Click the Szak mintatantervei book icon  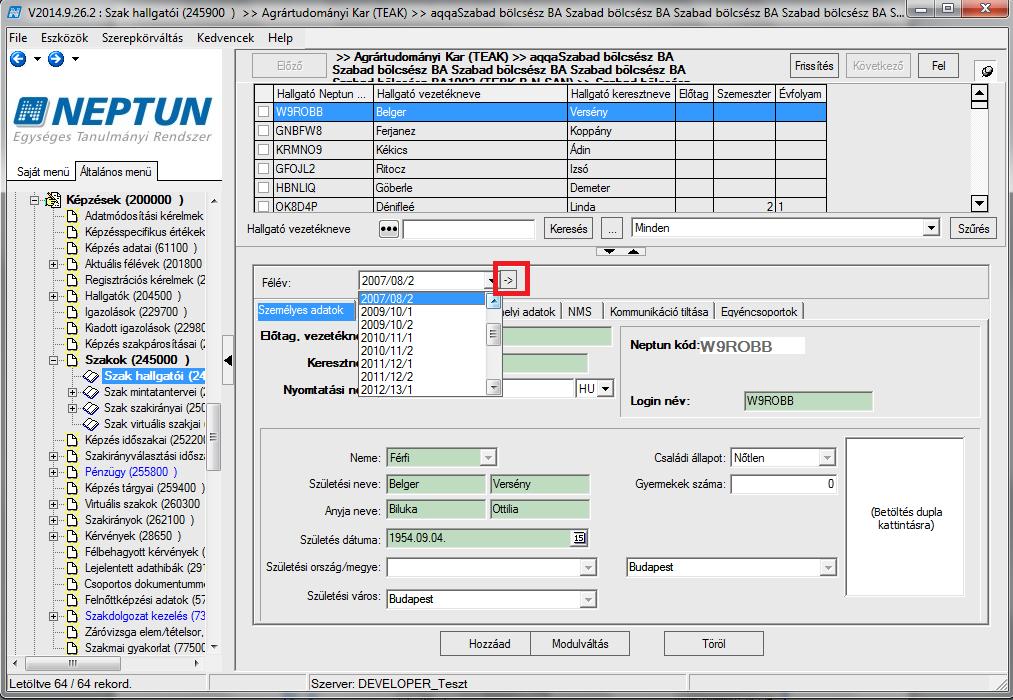click(x=91, y=392)
